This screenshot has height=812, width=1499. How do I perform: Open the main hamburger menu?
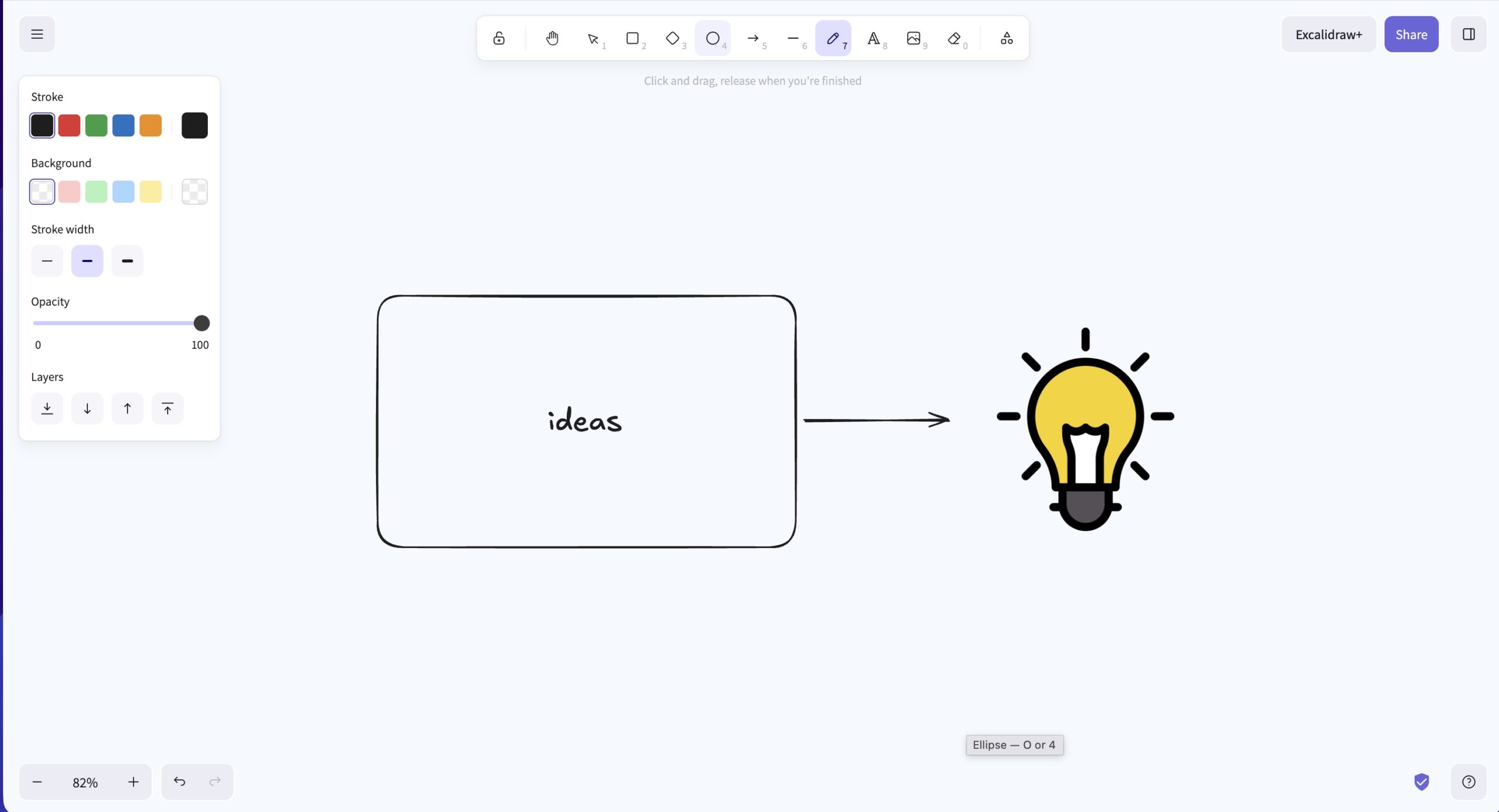pos(37,35)
